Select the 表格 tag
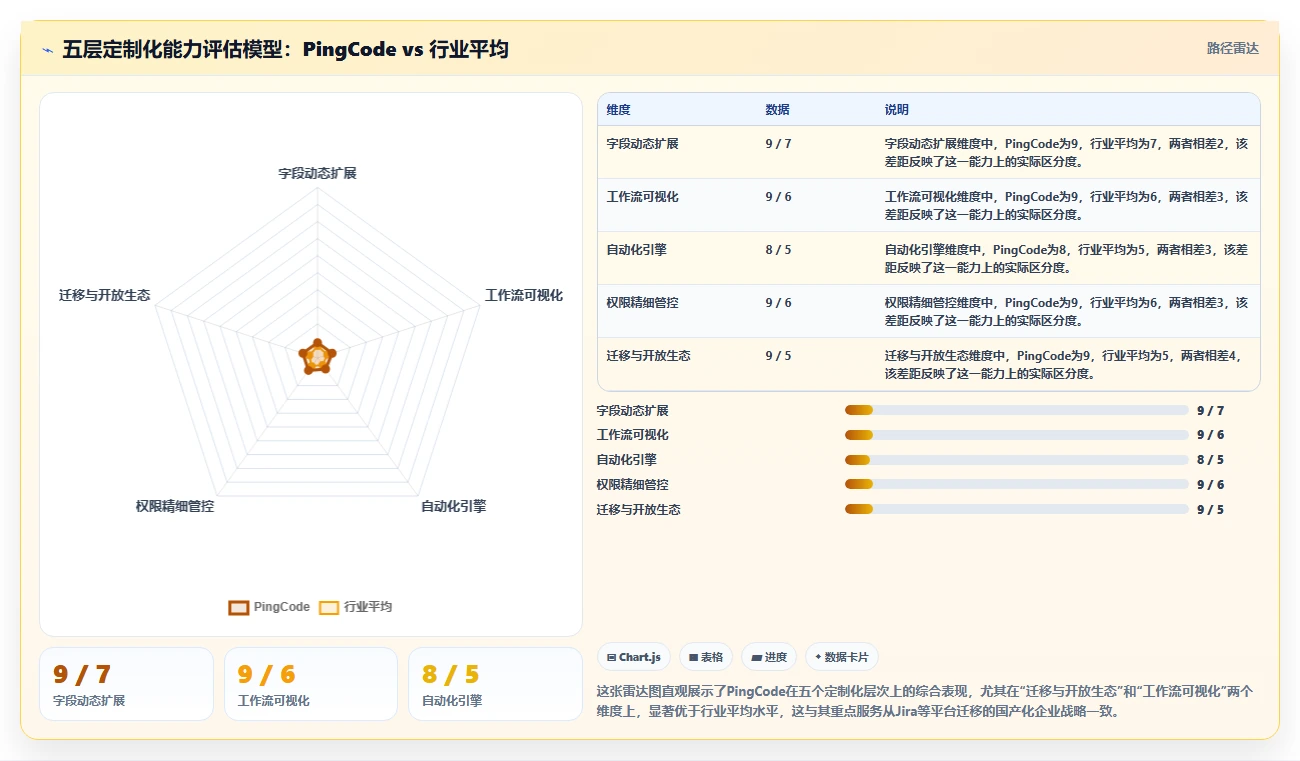1300x761 pixels. [706, 657]
